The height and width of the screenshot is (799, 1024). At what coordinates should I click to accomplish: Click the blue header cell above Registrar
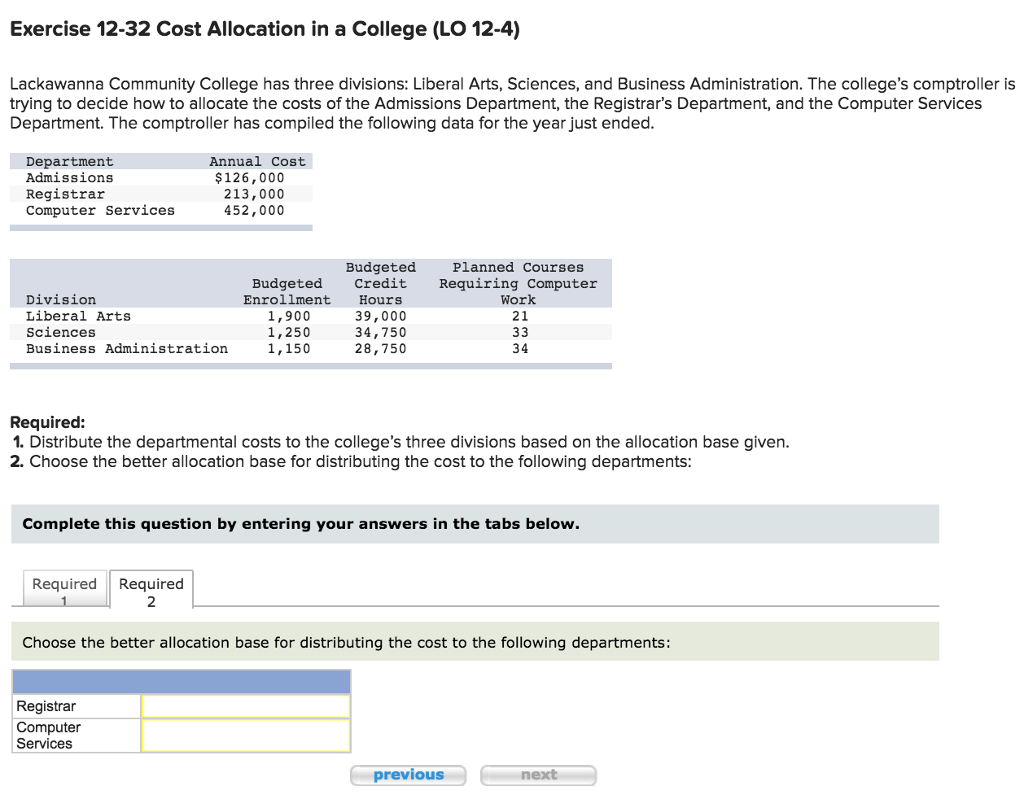coord(181,681)
